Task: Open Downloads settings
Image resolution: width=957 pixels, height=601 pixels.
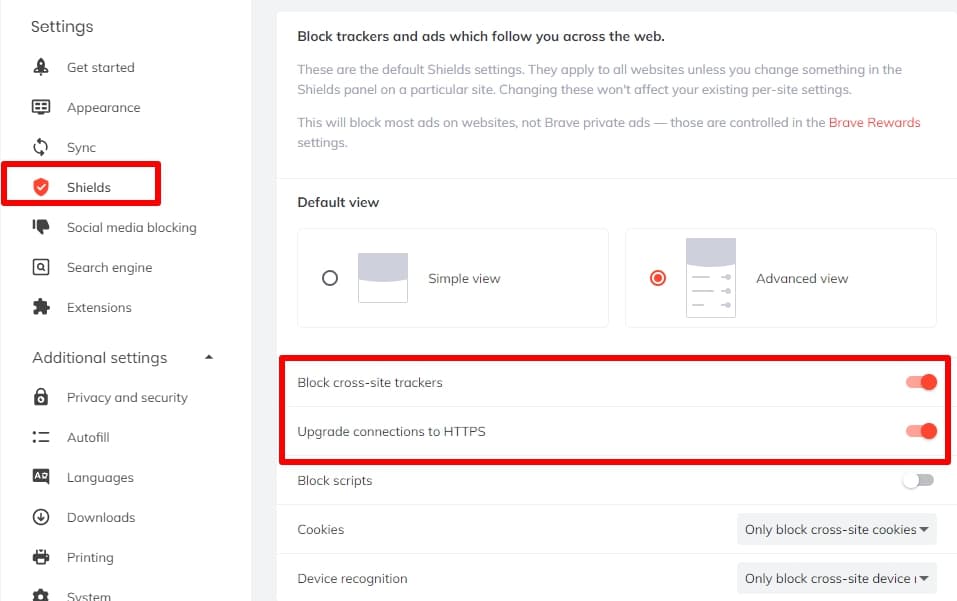Action: click(101, 517)
